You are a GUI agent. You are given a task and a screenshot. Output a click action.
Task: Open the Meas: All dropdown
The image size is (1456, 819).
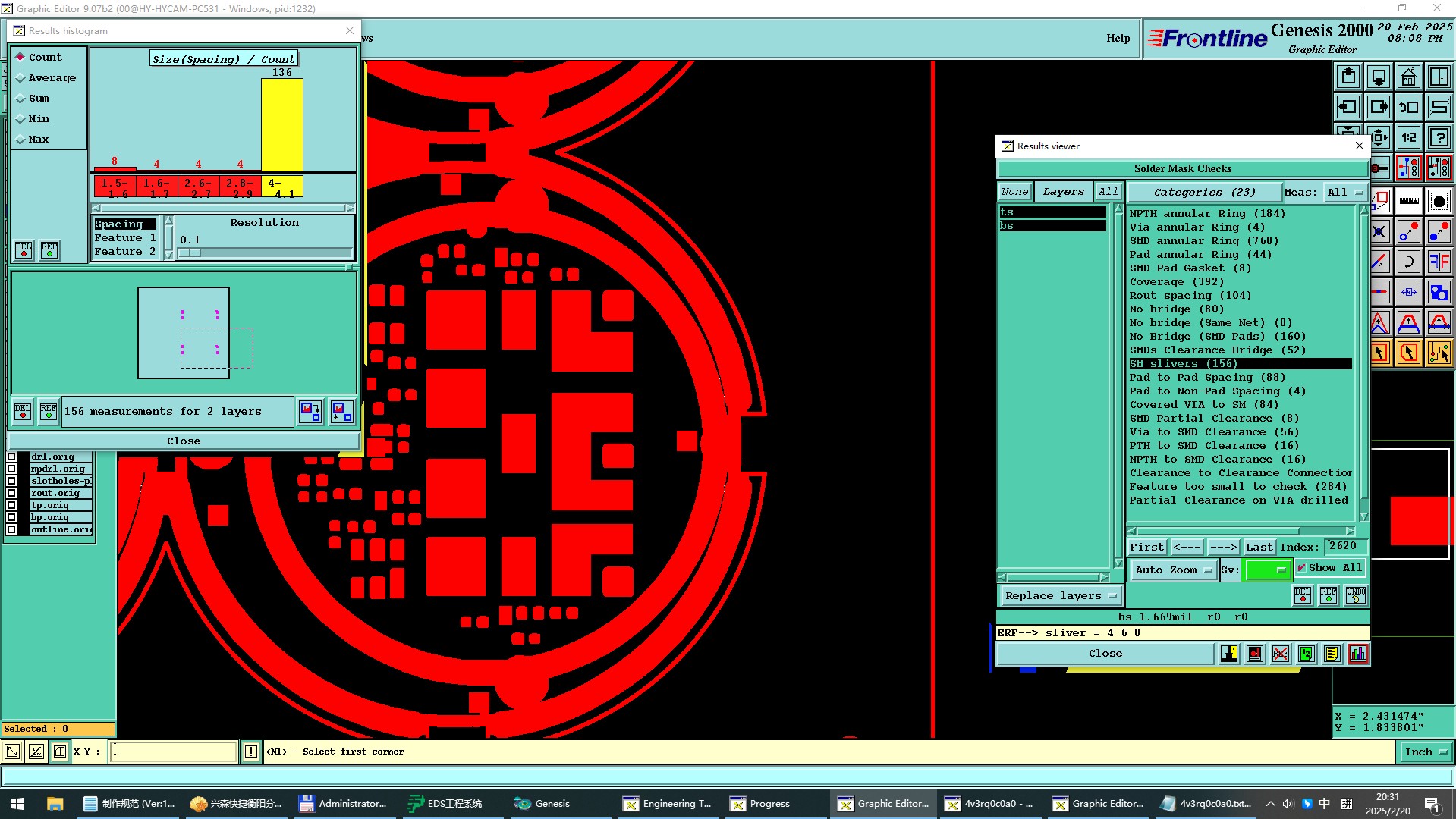pos(1345,192)
